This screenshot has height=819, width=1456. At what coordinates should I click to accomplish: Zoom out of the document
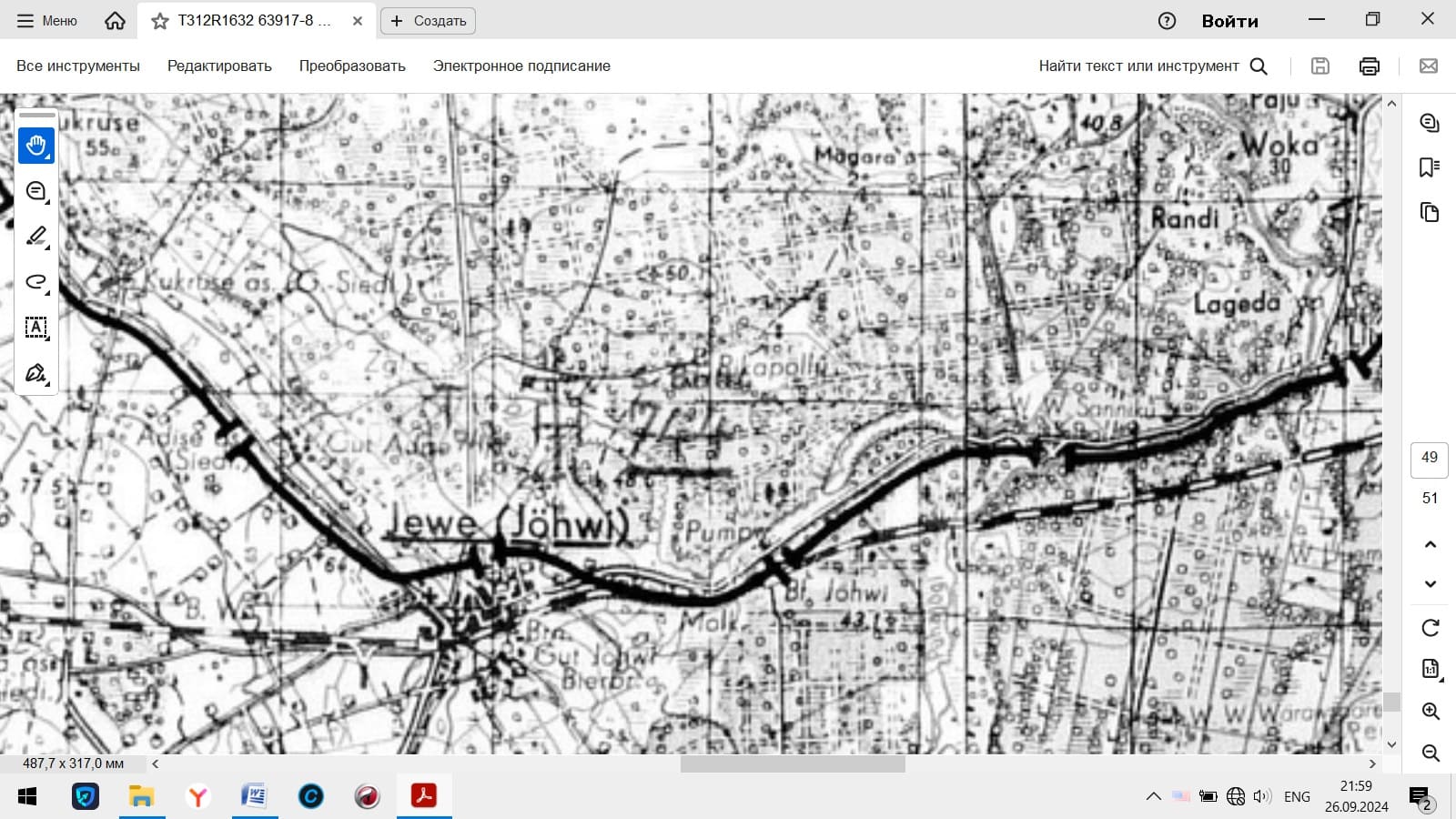pos(1430,753)
